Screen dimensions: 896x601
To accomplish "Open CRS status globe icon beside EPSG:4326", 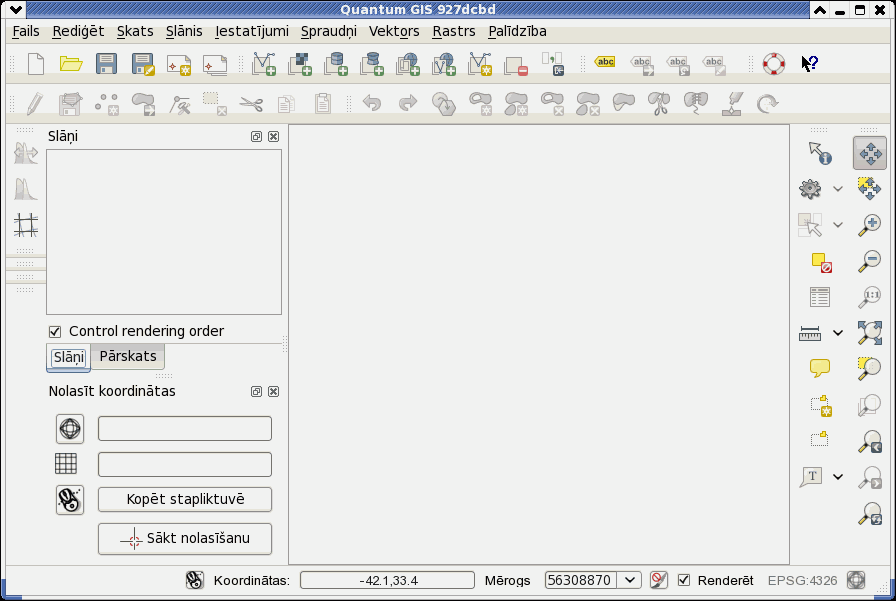I will coord(856,580).
